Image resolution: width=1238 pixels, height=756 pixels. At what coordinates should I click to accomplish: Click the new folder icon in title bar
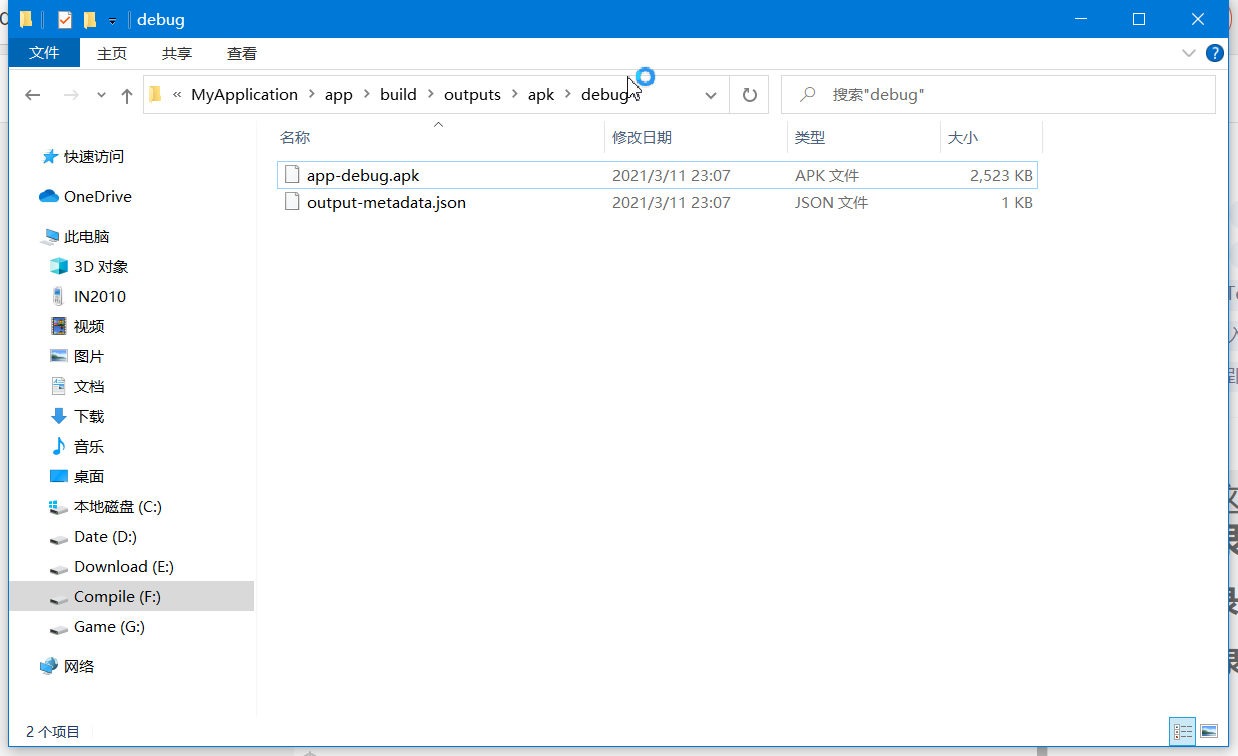(x=89, y=20)
